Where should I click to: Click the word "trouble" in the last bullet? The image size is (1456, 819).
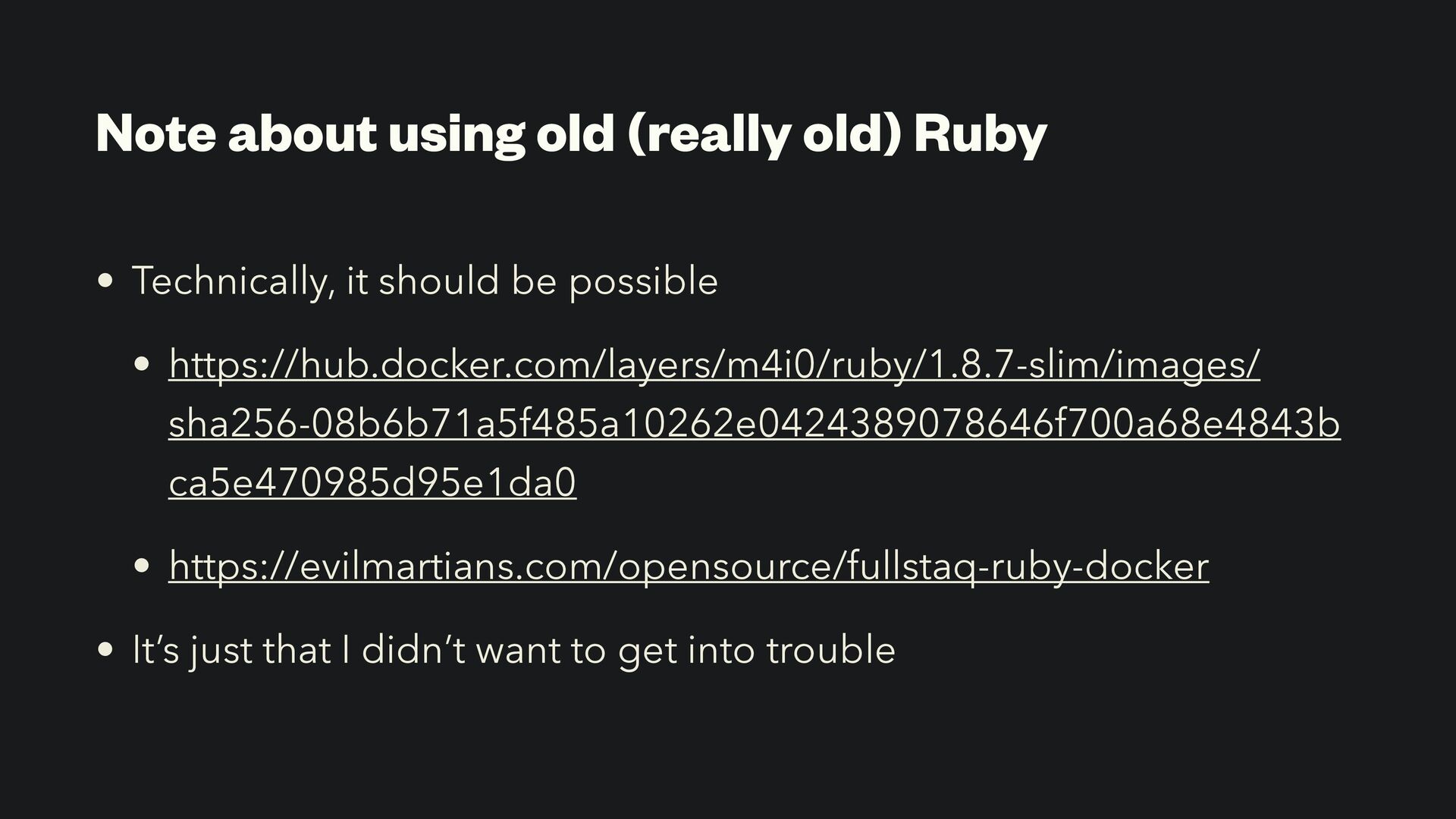830,650
